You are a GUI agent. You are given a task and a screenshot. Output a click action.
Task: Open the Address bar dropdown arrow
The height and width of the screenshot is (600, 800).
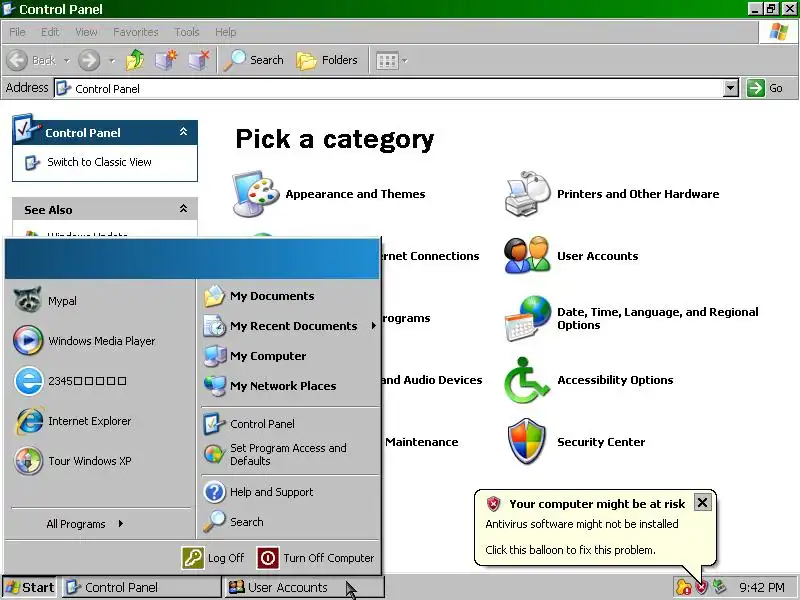click(731, 88)
